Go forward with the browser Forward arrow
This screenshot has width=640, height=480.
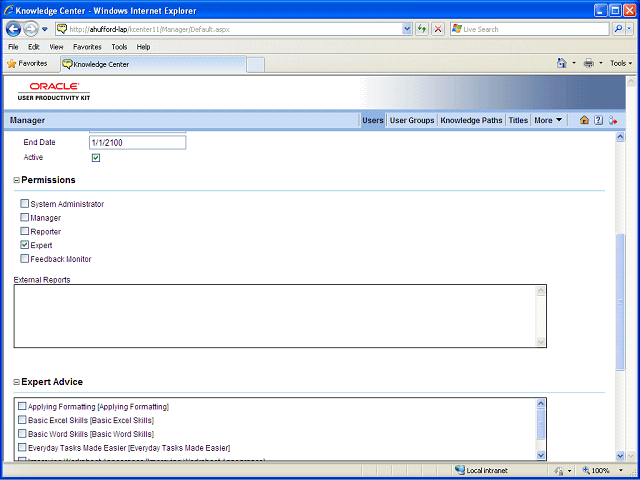point(31,29)
